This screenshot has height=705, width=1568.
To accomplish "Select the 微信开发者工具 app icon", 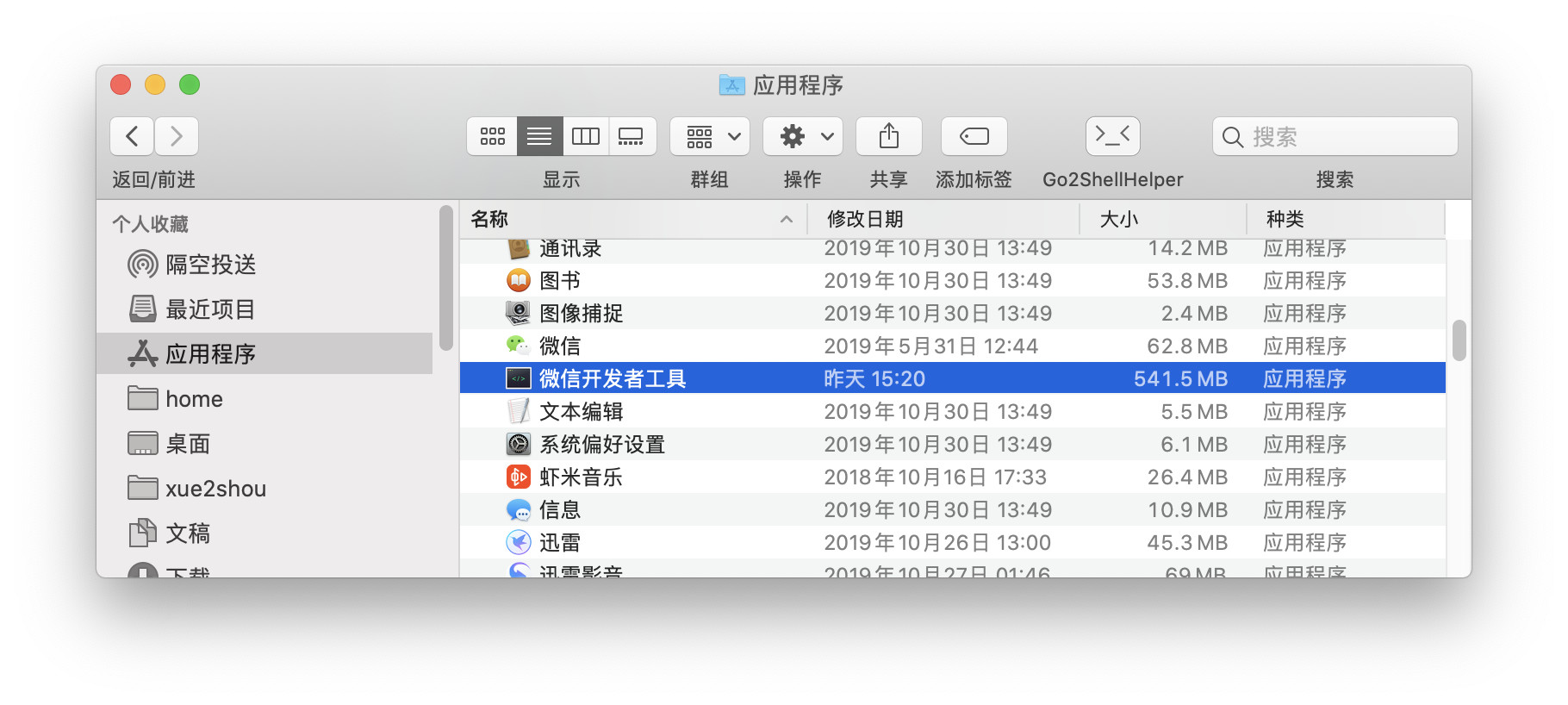I will click(x=519, y=378).
